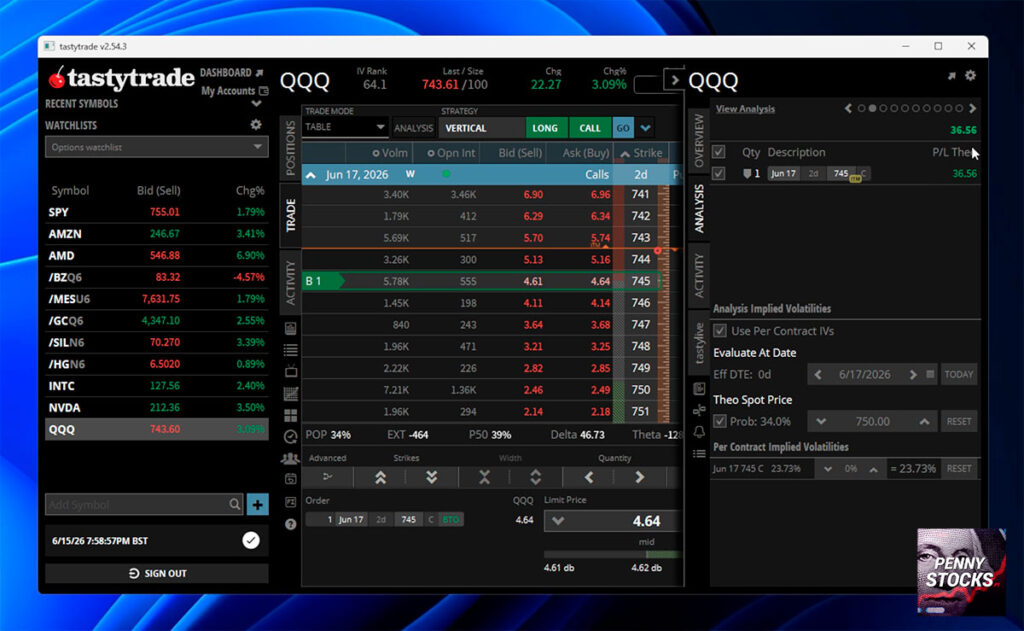
Task: Open the follow traders people icon
Action: click(290, 458)
